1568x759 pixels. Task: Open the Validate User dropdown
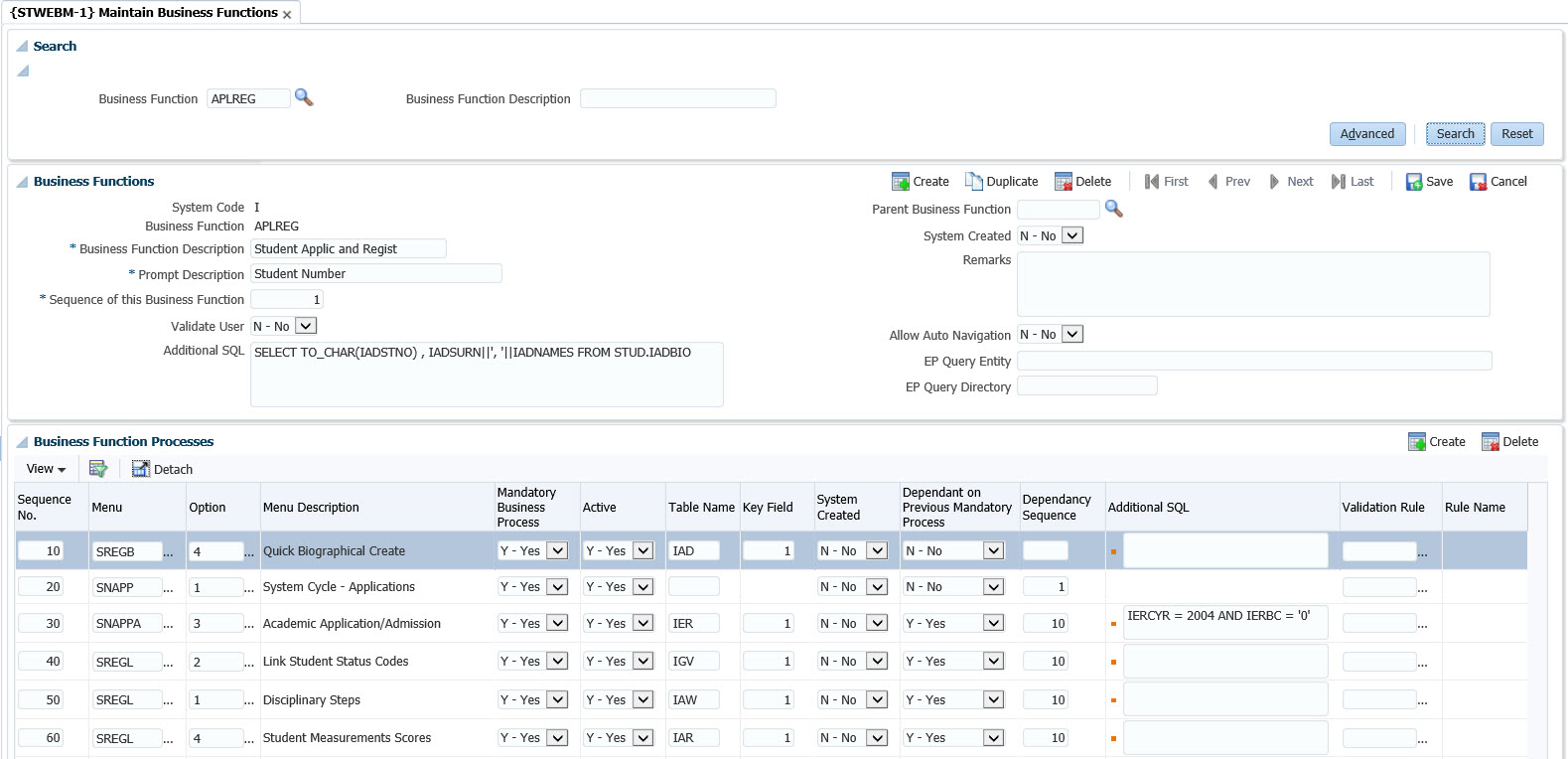306,326
